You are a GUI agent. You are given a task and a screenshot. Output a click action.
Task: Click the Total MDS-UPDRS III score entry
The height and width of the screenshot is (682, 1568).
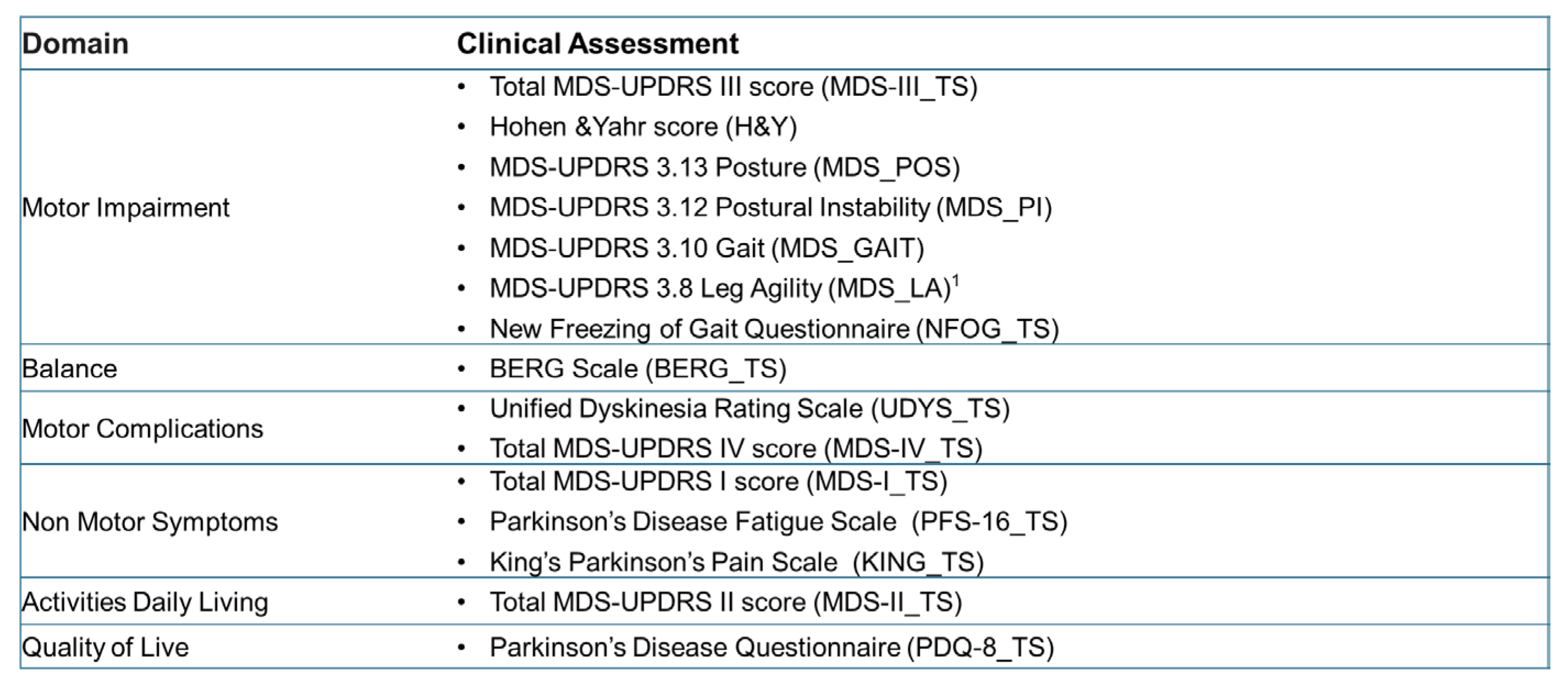[733, 87]
